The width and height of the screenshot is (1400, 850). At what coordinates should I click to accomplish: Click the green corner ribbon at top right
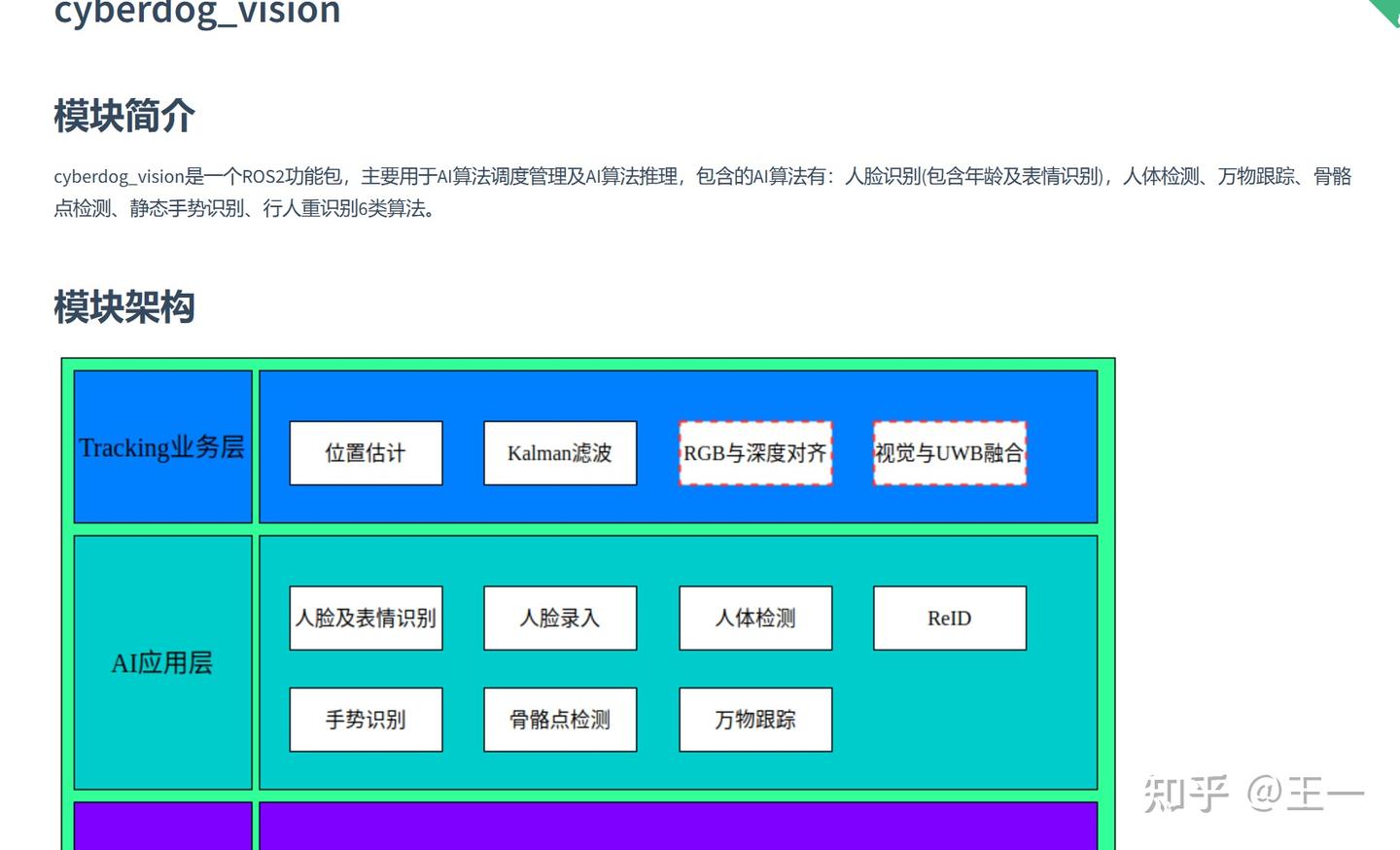click(x=1388, y=10)
